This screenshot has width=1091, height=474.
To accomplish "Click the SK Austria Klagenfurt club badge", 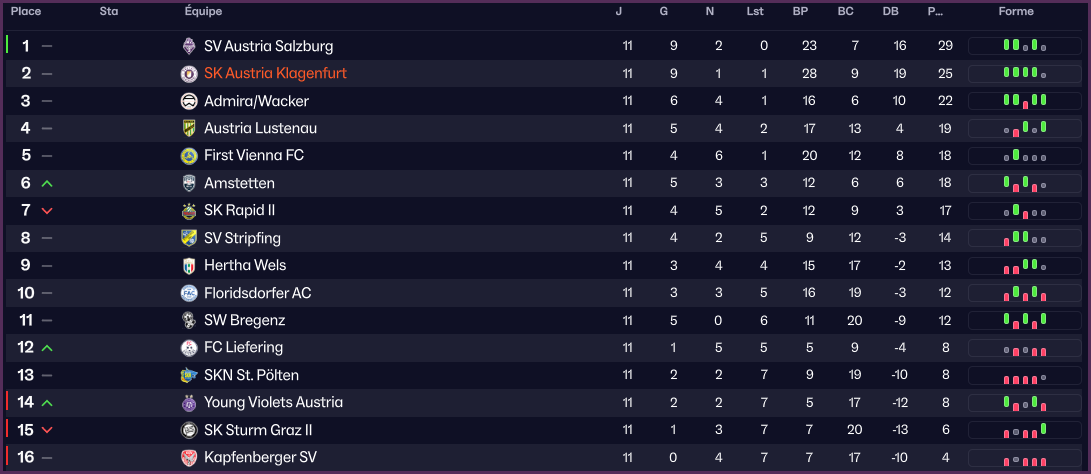I will coord(189,74).
